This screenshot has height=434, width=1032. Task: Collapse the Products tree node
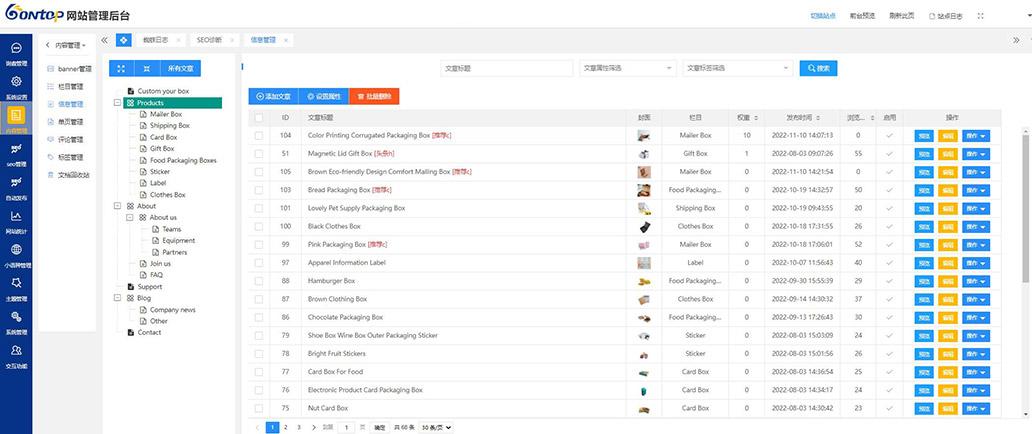click(x=118, y=103)
